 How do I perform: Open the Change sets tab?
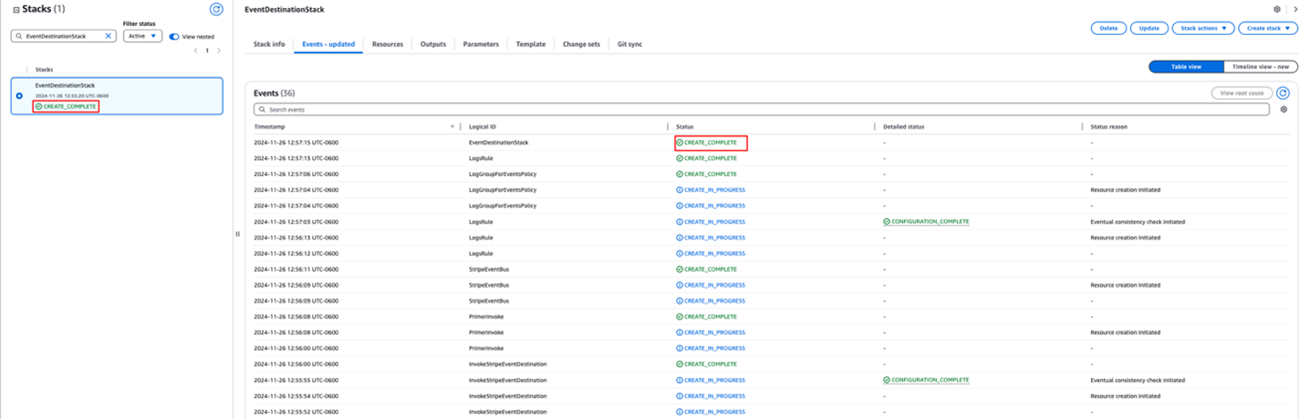581,44
